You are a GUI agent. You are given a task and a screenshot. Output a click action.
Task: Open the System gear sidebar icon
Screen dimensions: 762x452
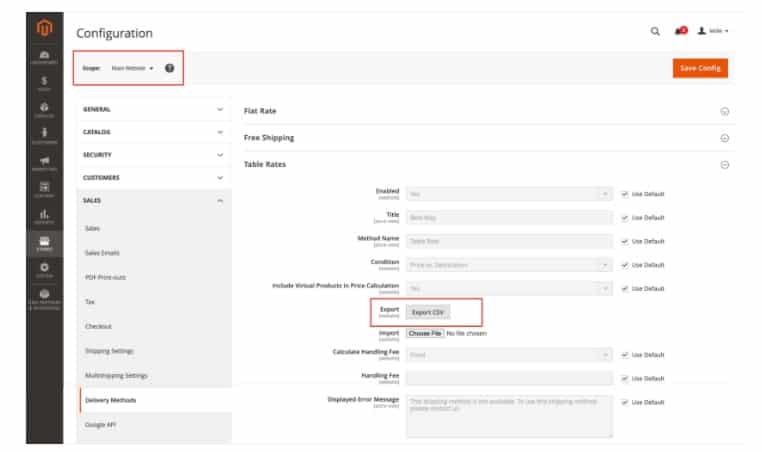click(x=44, y=270)
